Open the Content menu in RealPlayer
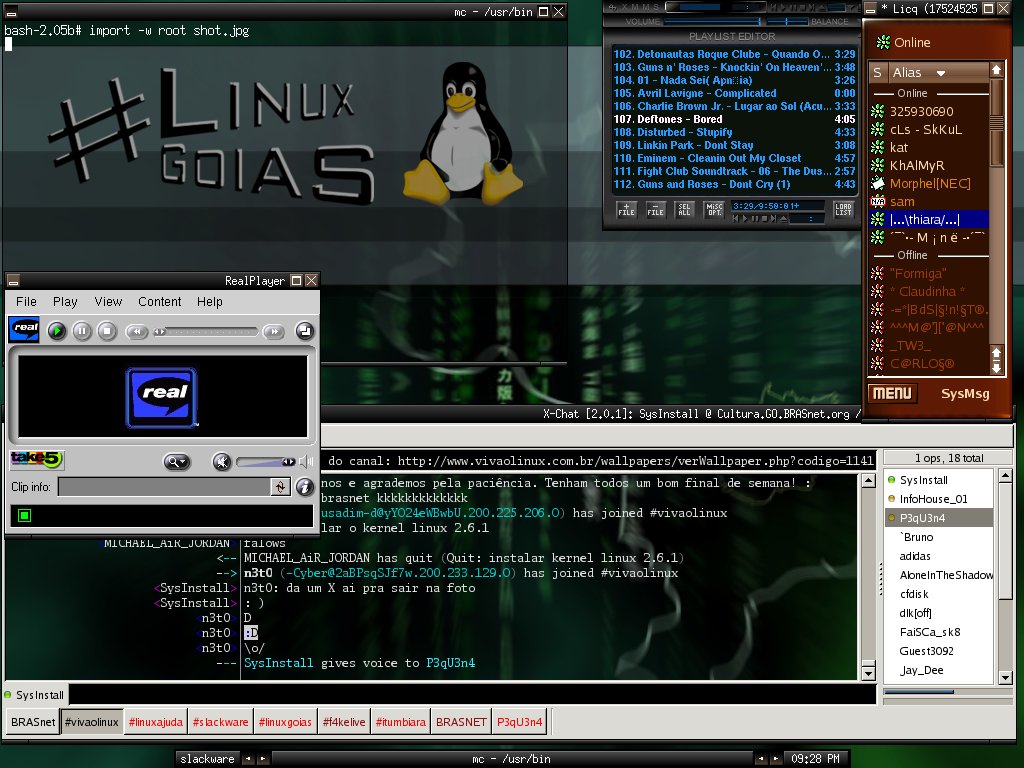 (x=159, y=302)
